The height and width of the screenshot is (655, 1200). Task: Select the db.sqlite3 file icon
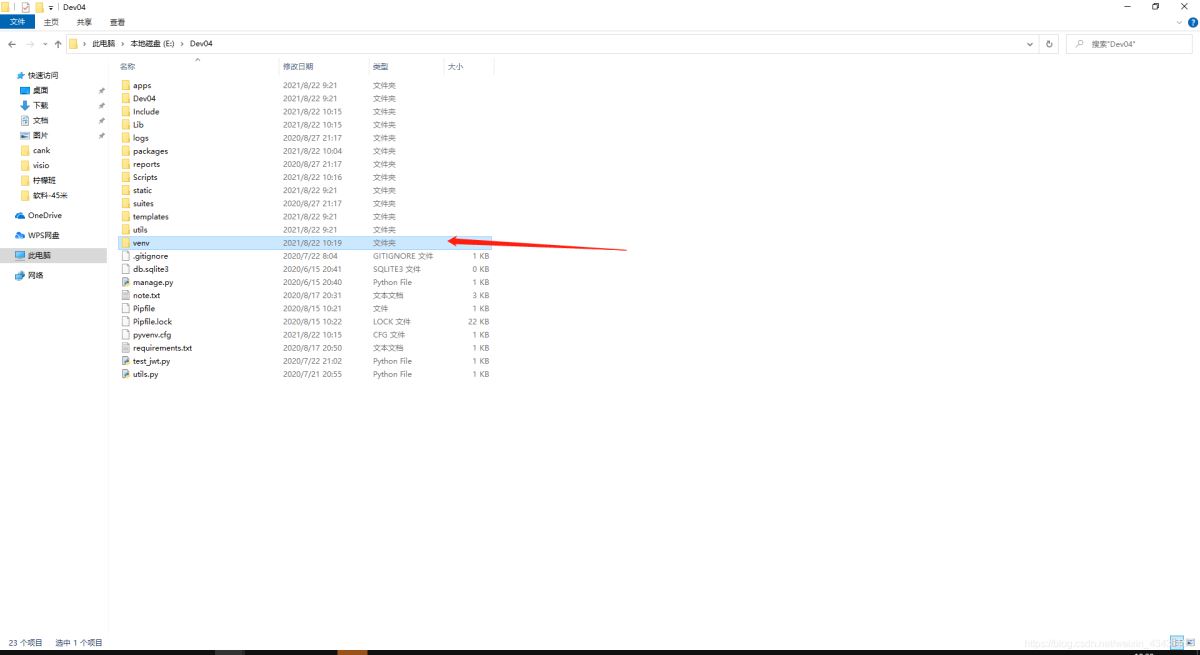pos(125,269)
